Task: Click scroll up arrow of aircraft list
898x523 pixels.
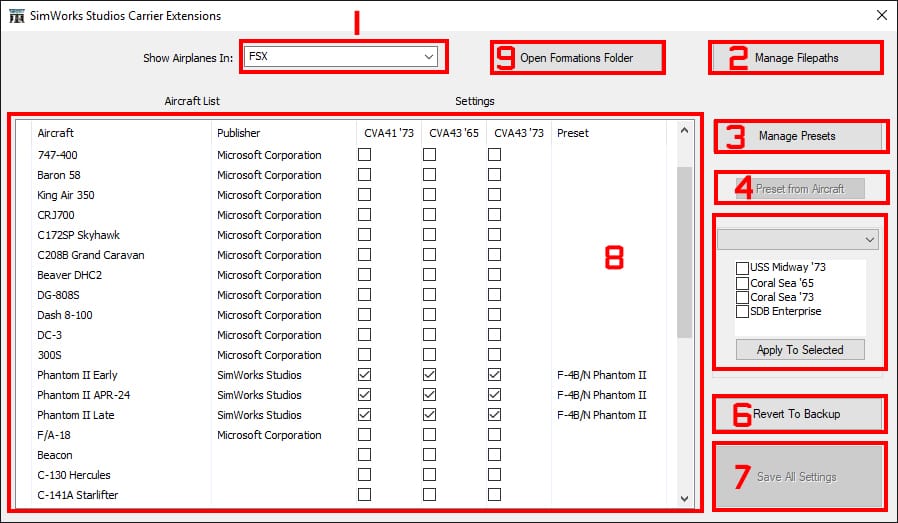Action: point(684,130)
